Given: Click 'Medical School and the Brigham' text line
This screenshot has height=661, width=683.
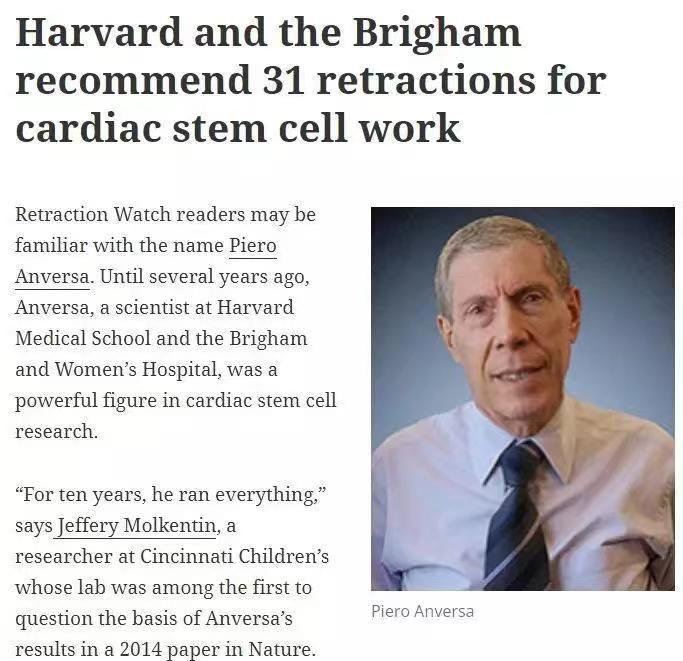Looking at the screenshot, I should (161, 338).
